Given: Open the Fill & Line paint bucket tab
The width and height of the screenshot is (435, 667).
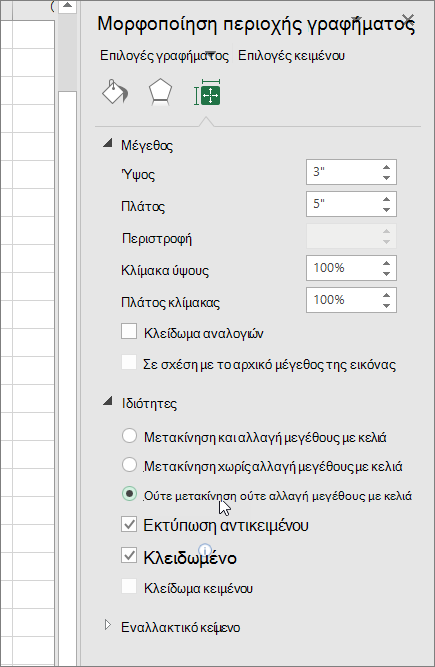Looking at the screenshot, I should pos(115,92).
